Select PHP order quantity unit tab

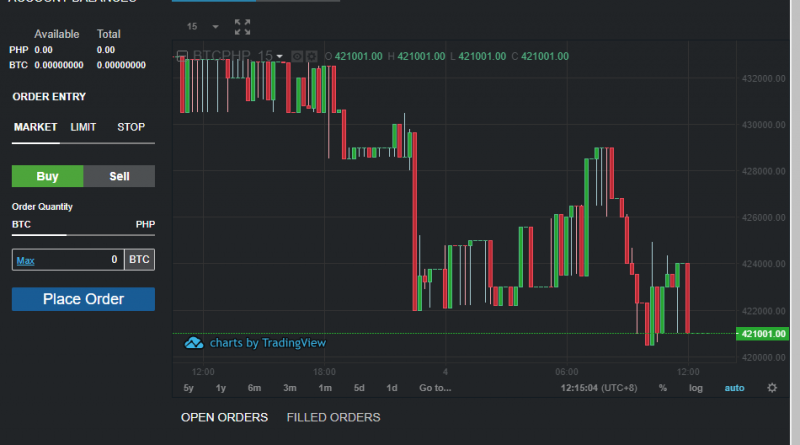click(x=145, y=225)
